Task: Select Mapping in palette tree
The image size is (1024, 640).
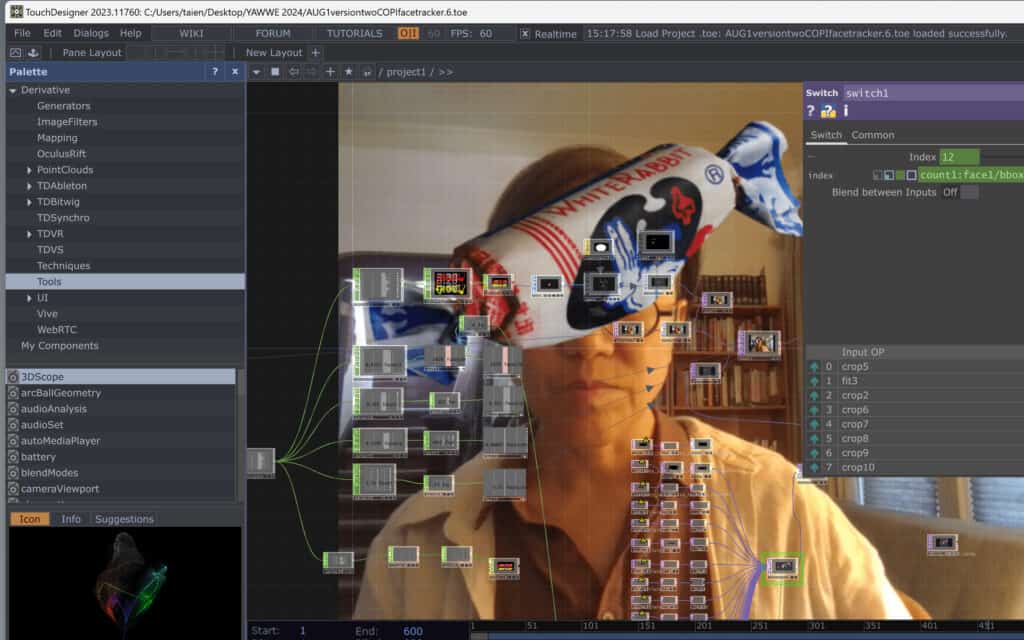Action: coord(57,138)
